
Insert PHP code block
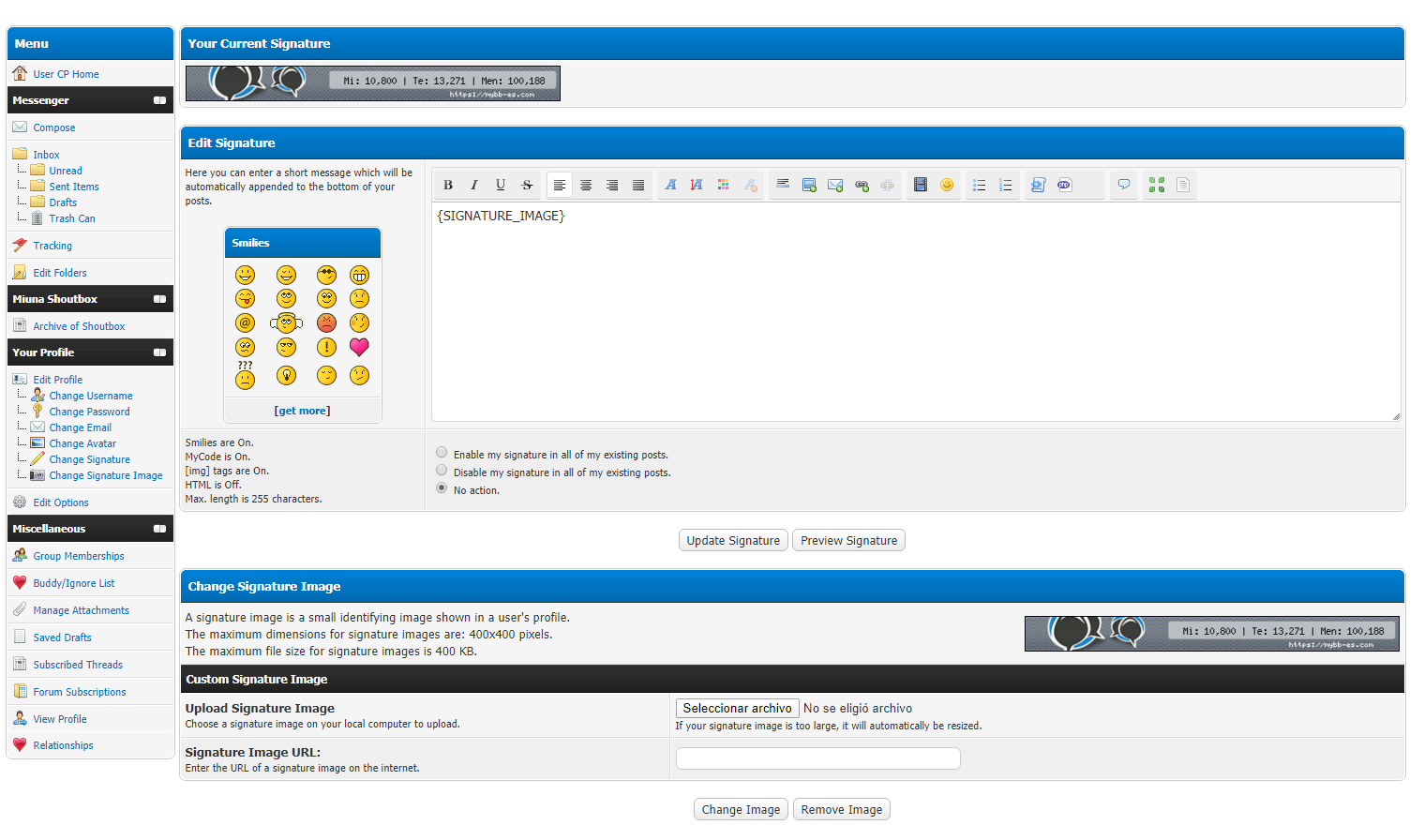pos(1064,186)
